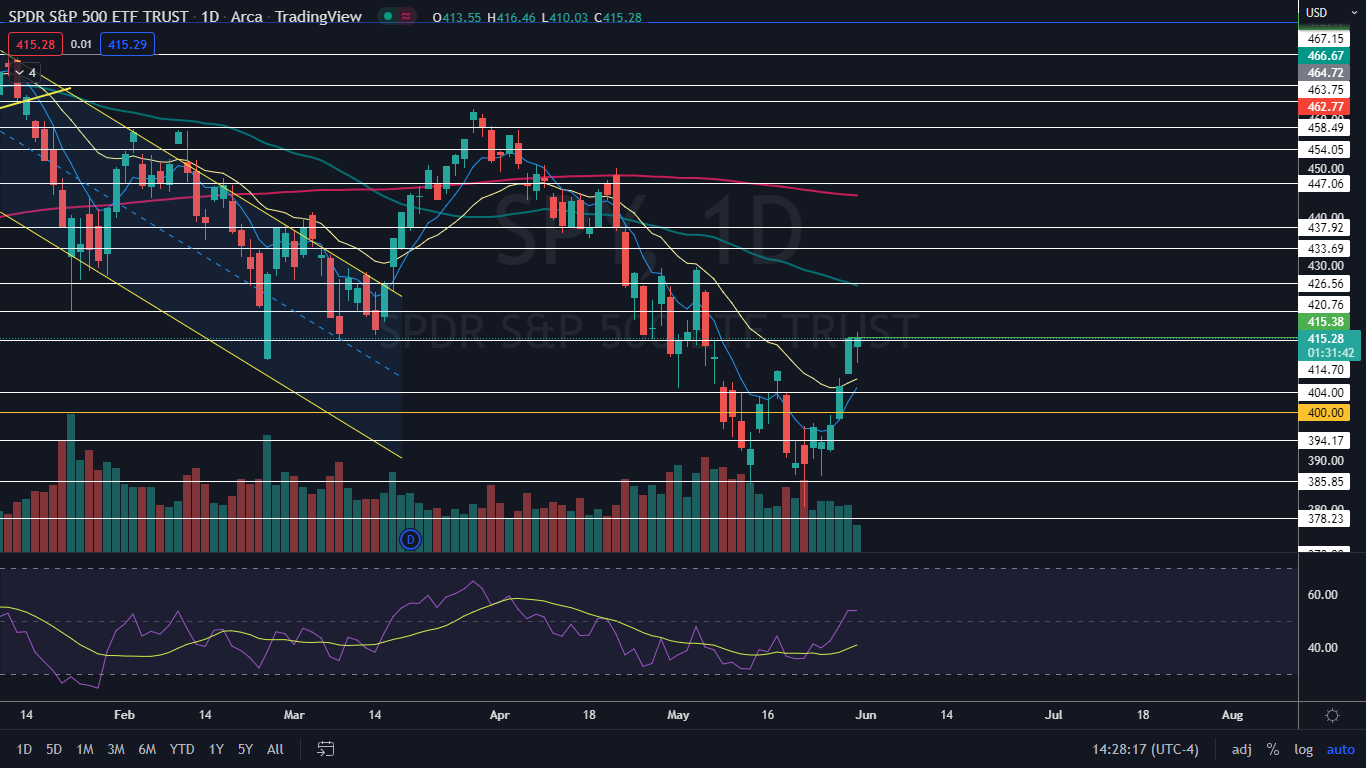1366x768 pixels.
Task: Click the 458.49 price level label
Action: [1323, 127]
